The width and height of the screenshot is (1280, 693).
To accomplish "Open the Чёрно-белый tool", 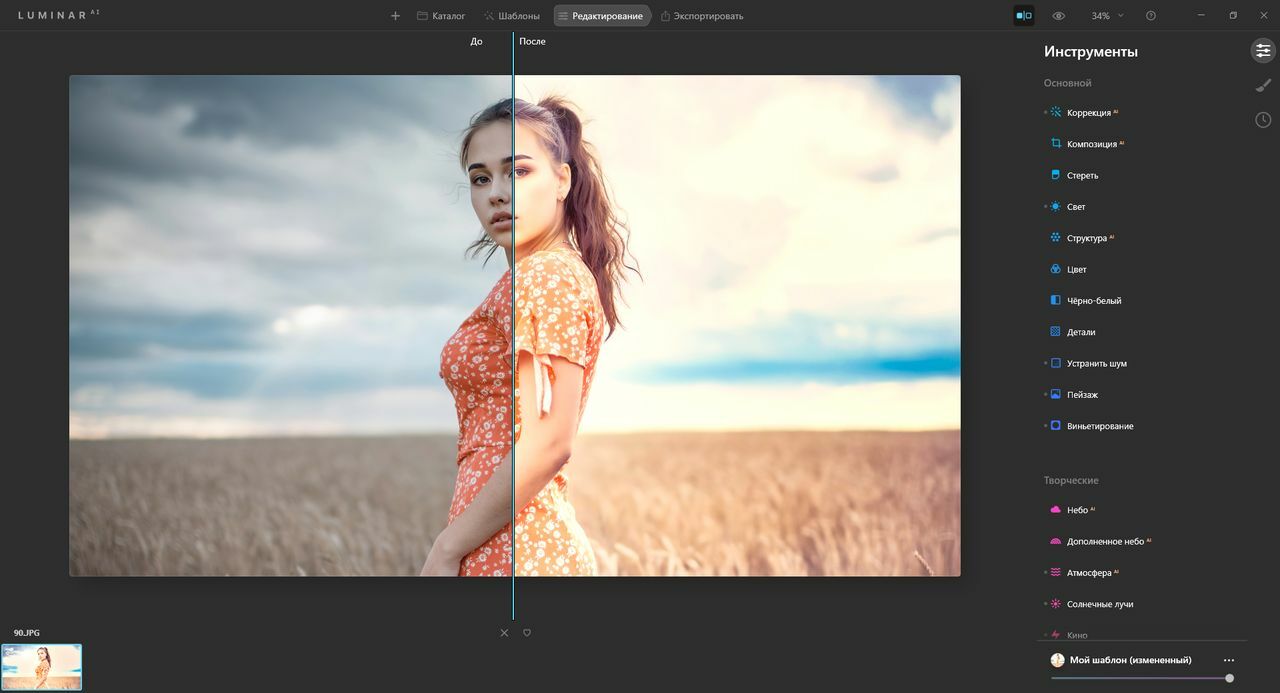I will tap(1093, 301).
